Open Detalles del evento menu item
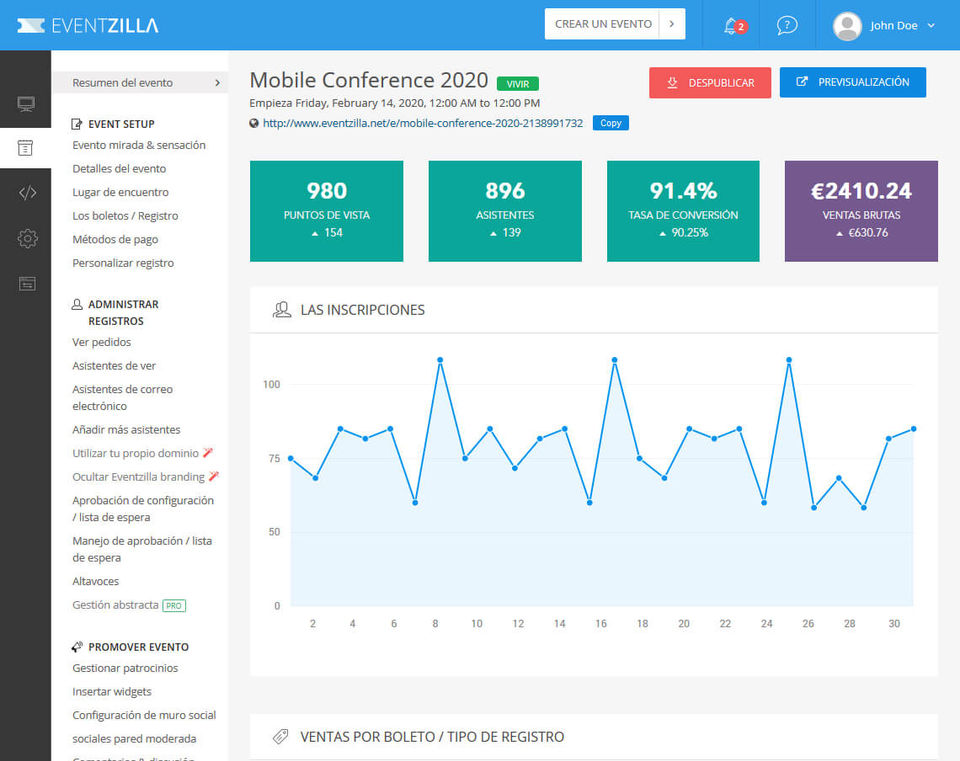 click(119, 169)
